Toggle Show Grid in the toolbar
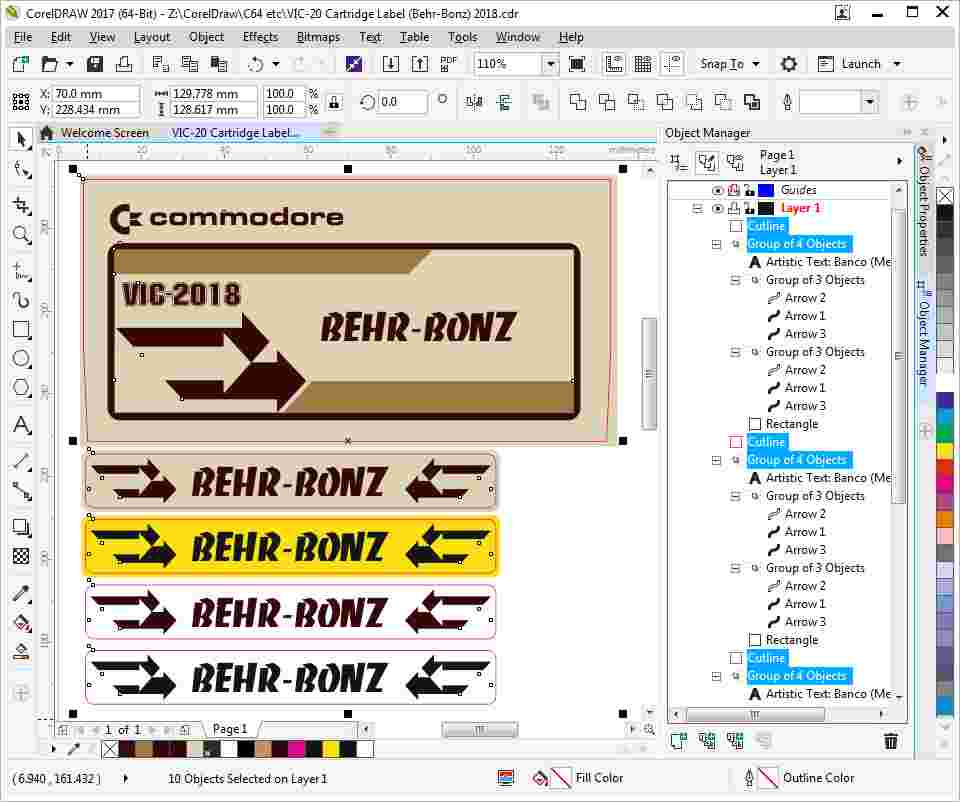Image resolution: width=960 pixels, height=802 pixels. (x=643, y=64)
